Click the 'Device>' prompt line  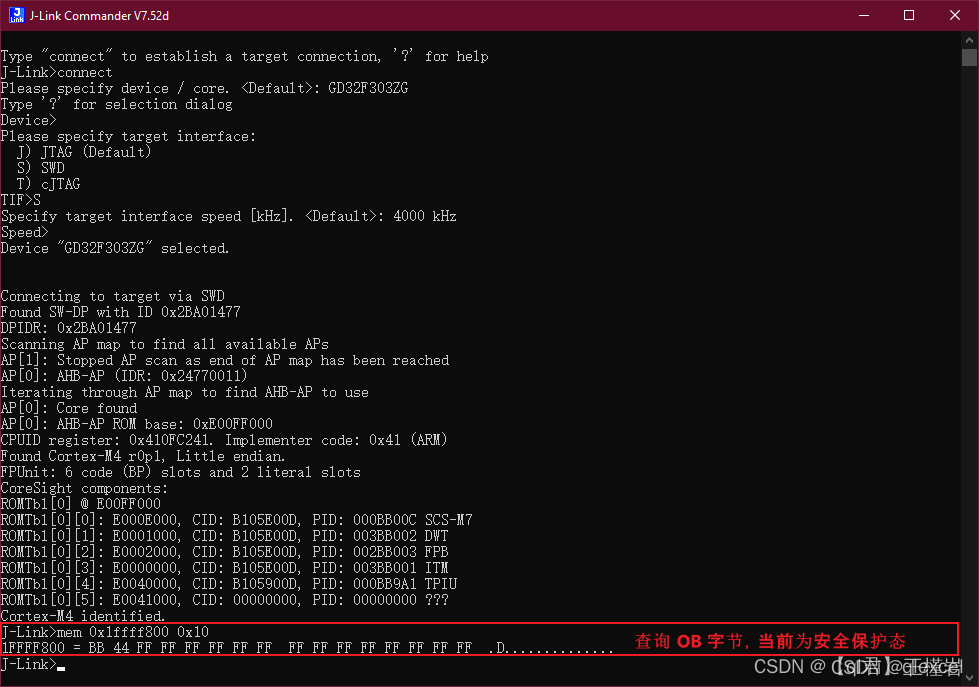coord(29,120)
